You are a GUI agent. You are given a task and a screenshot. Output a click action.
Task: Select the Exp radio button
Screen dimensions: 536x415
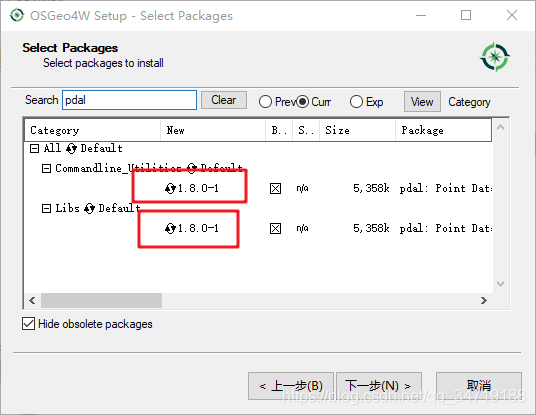356,102
